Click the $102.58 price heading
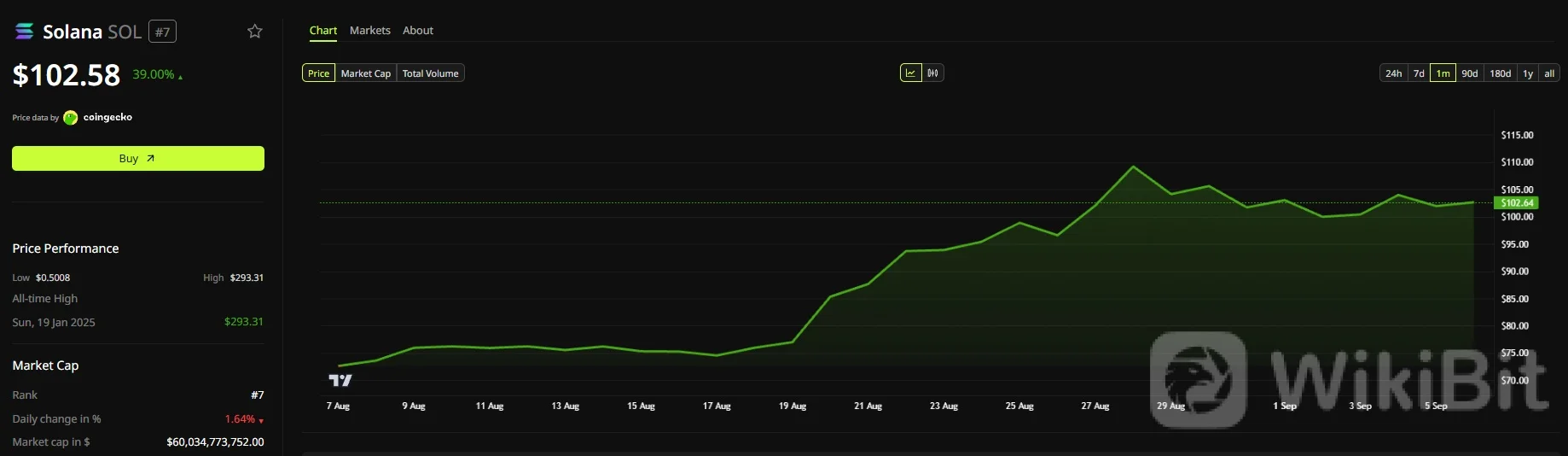The width and height of the screenshot is (1568, 456). pyautogui.click(x=67, y=75)
